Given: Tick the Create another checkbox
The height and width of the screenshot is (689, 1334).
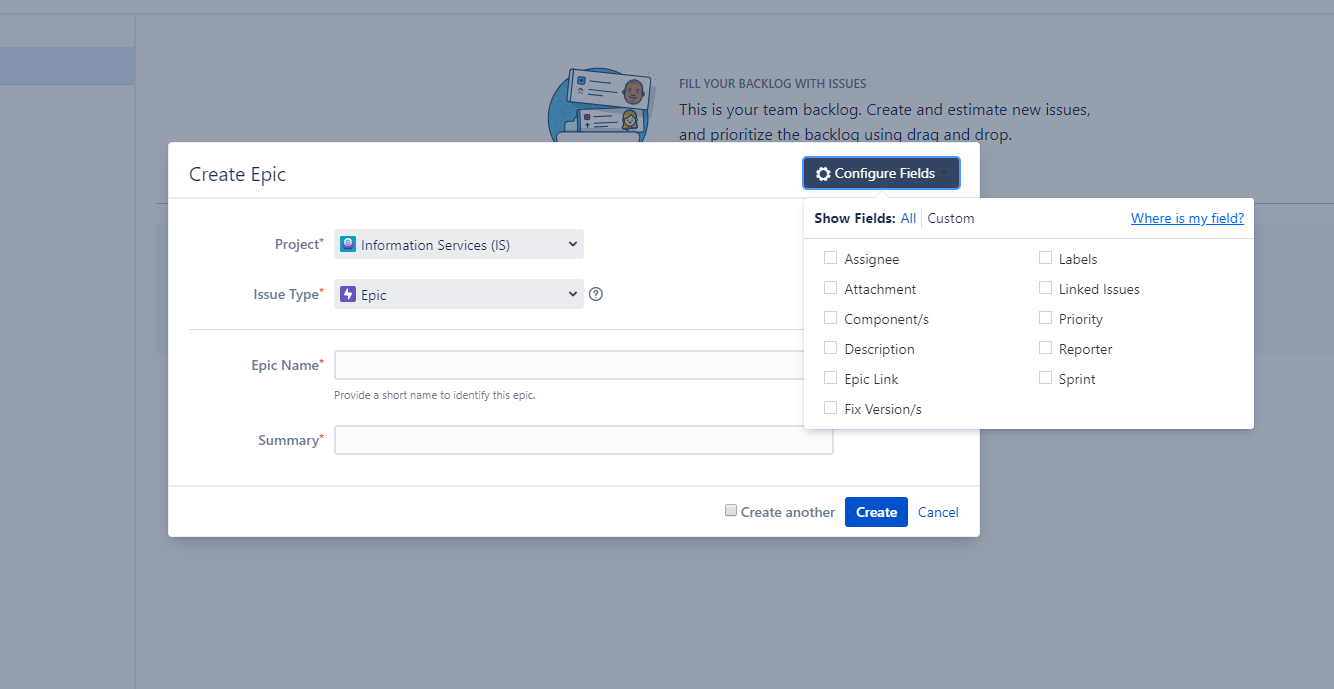Looking at the screenshot, I should pos(731,511).
